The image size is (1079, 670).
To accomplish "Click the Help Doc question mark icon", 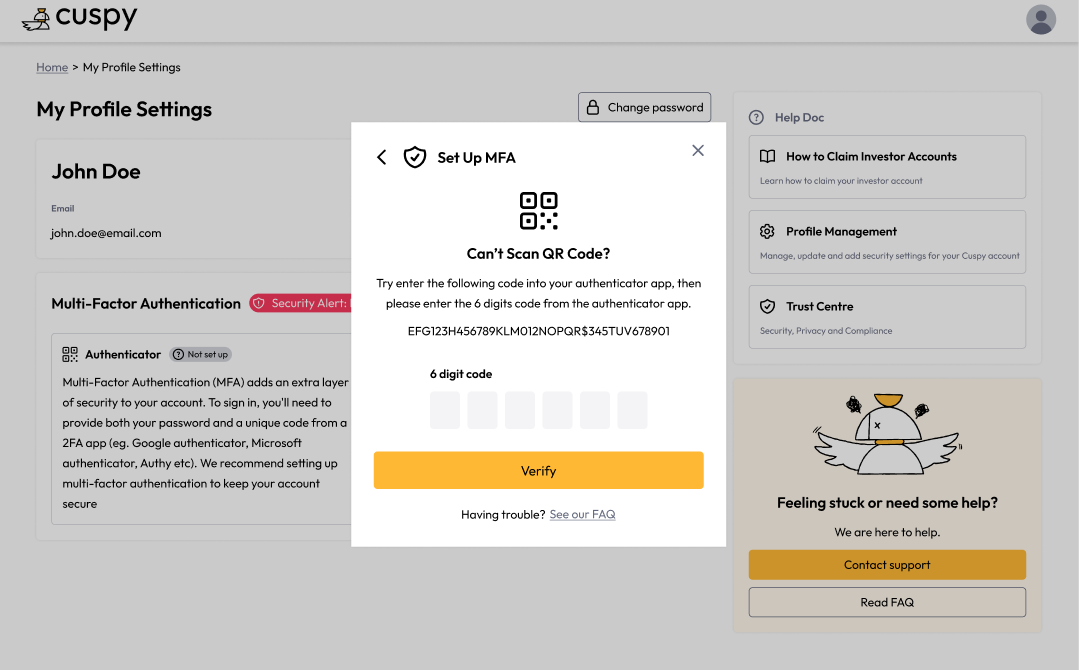I will (756, 118).
